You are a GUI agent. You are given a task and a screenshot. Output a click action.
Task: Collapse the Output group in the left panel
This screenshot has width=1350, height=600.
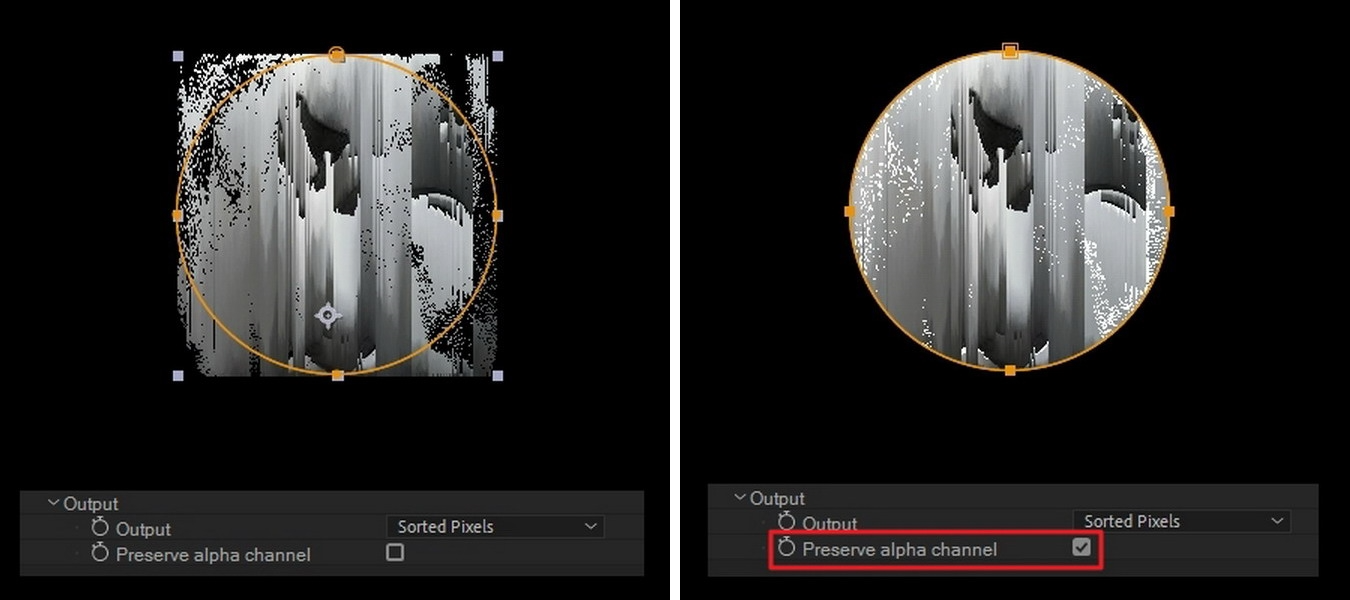click(53, 503)
